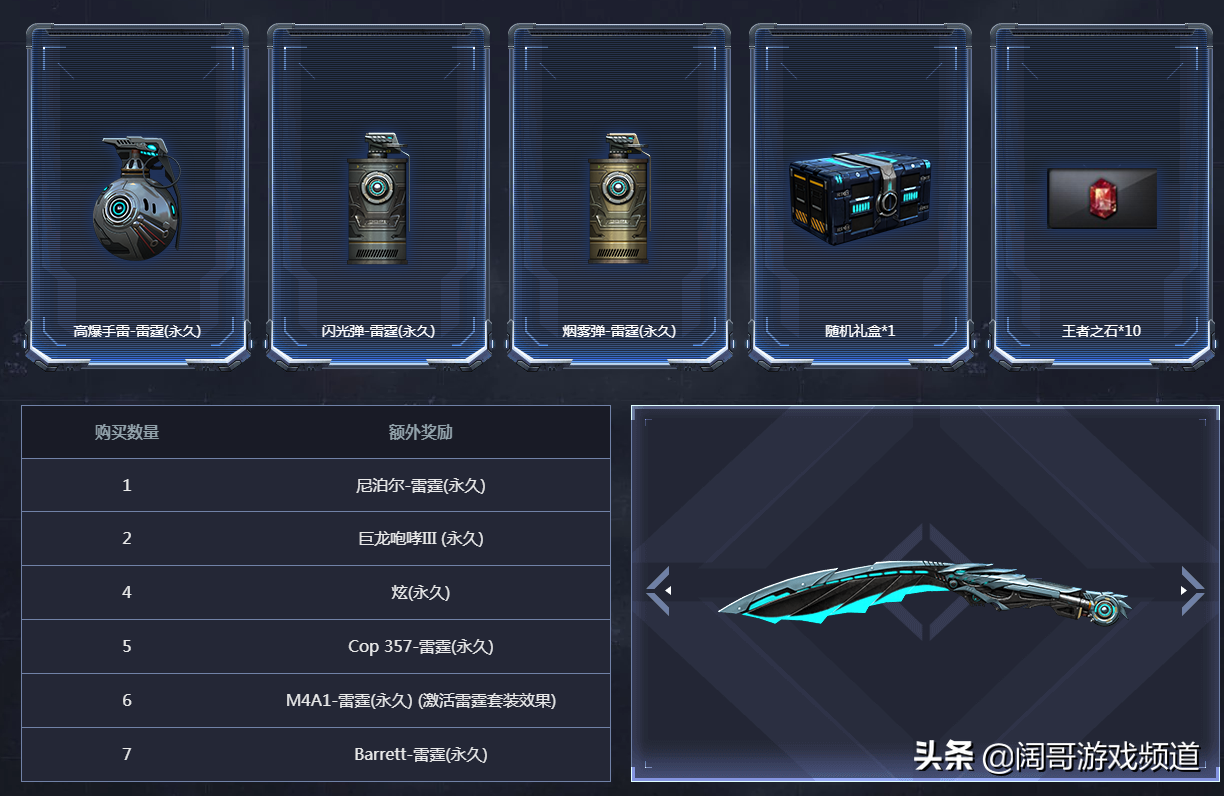Viewport: 1224px width, 796px height.
Task: Select the tan smoke grenade Thunder icon
Action: (x=618, y=199)
